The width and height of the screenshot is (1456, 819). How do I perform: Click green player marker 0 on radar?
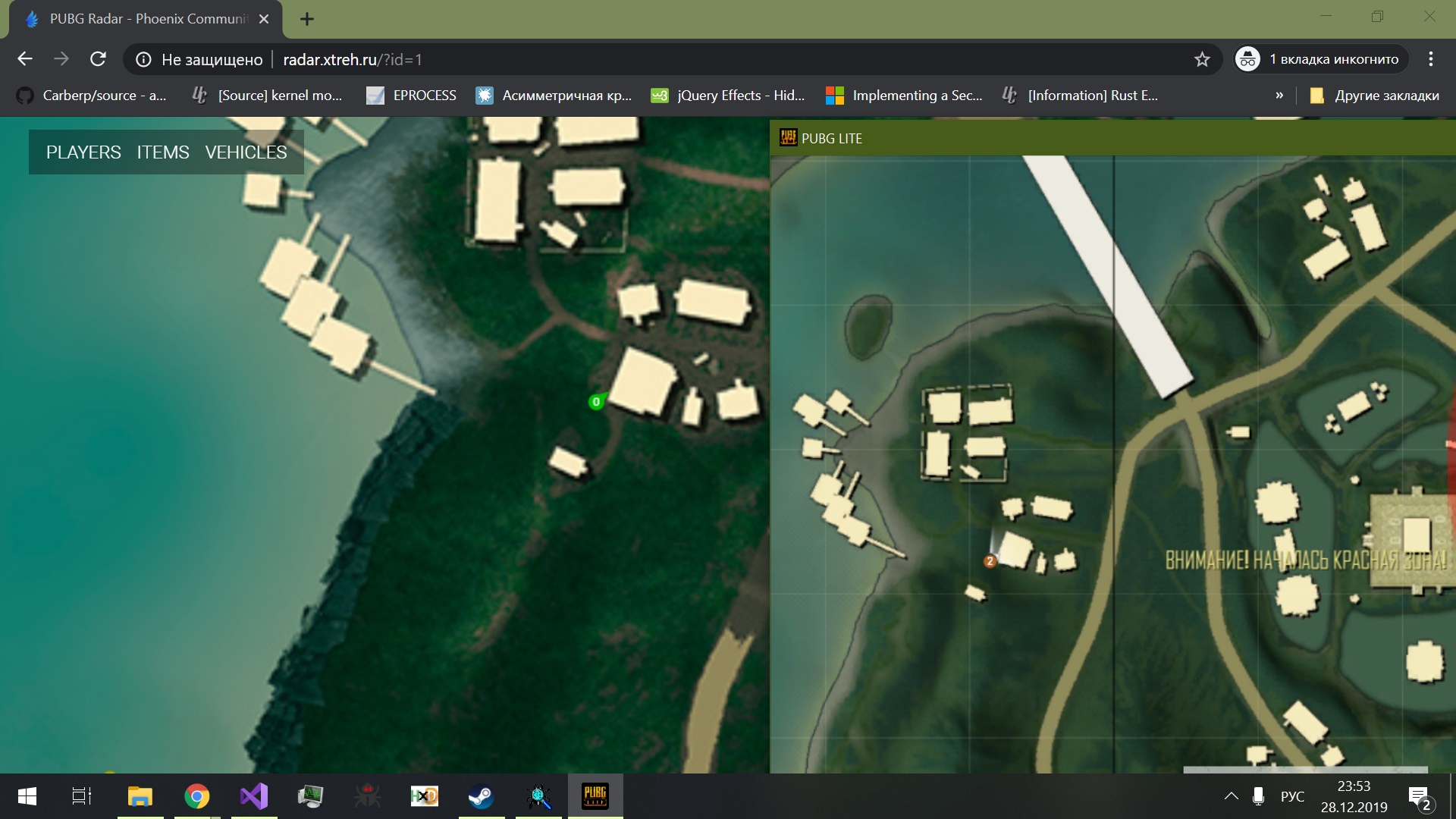pos(596,402)
